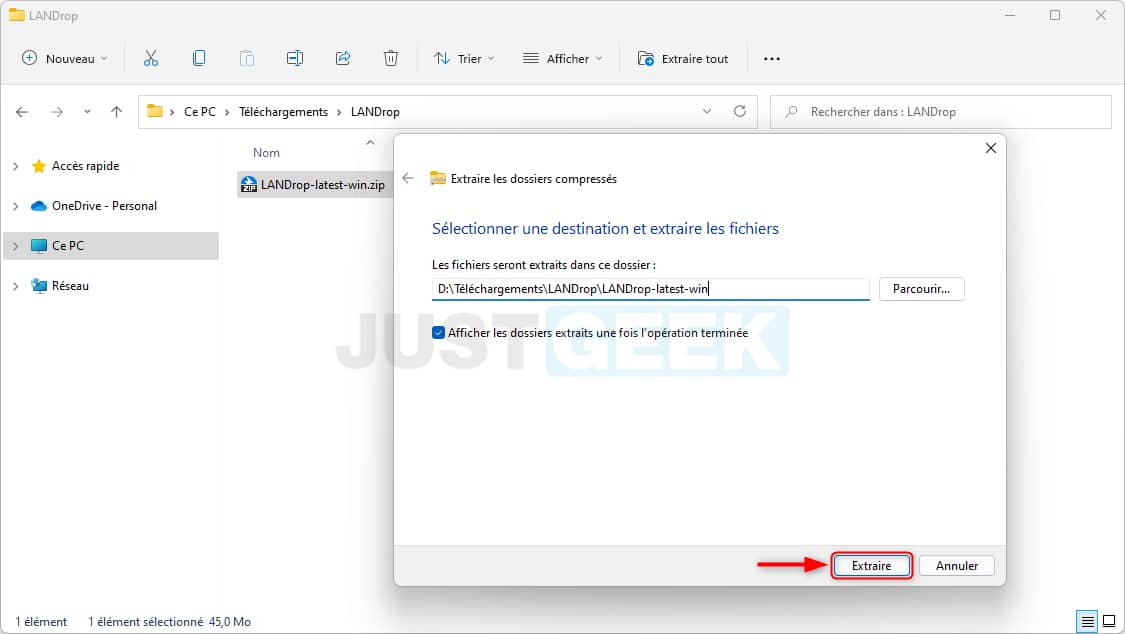Click the Delete trash icon
1125x634 pixels.
(x=391, y=58)
